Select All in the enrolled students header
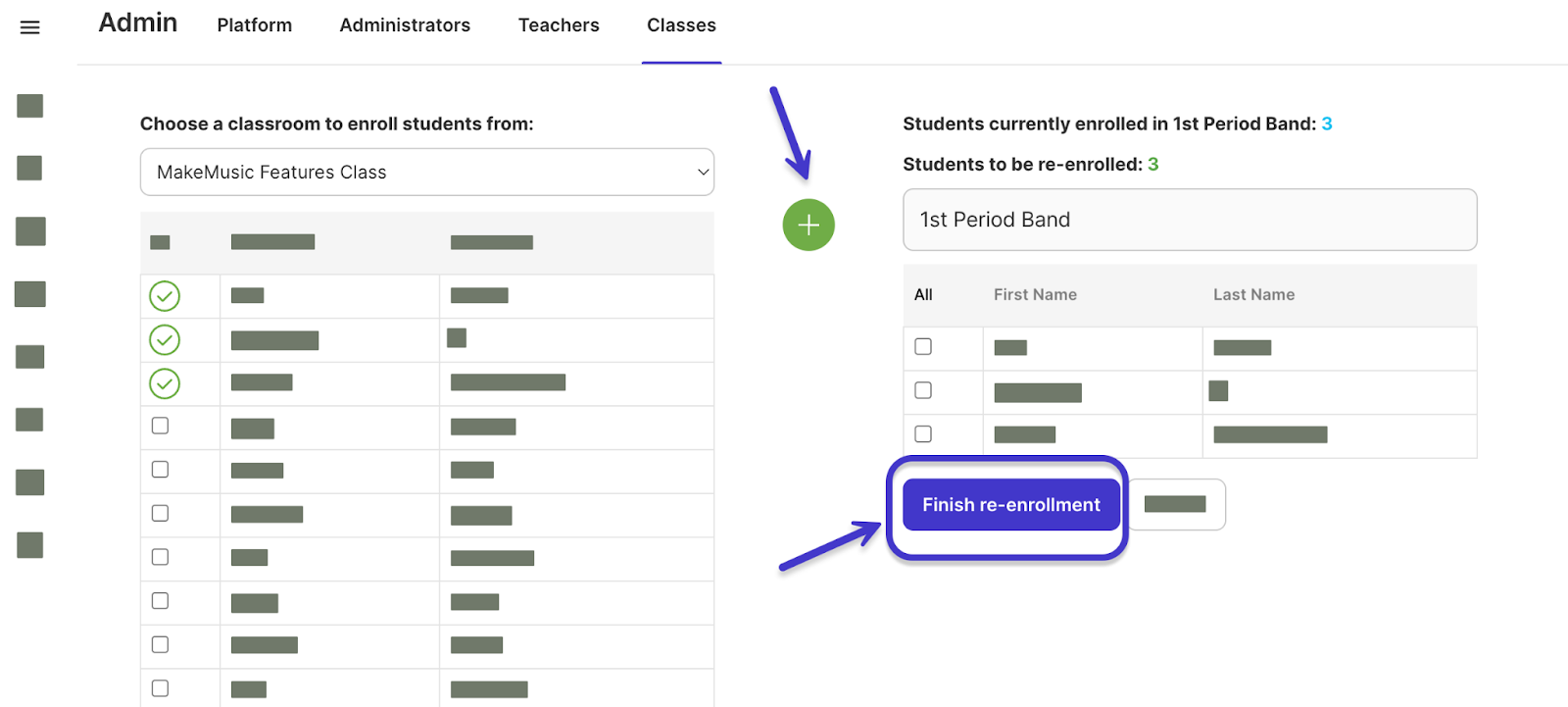 (923, 294)
